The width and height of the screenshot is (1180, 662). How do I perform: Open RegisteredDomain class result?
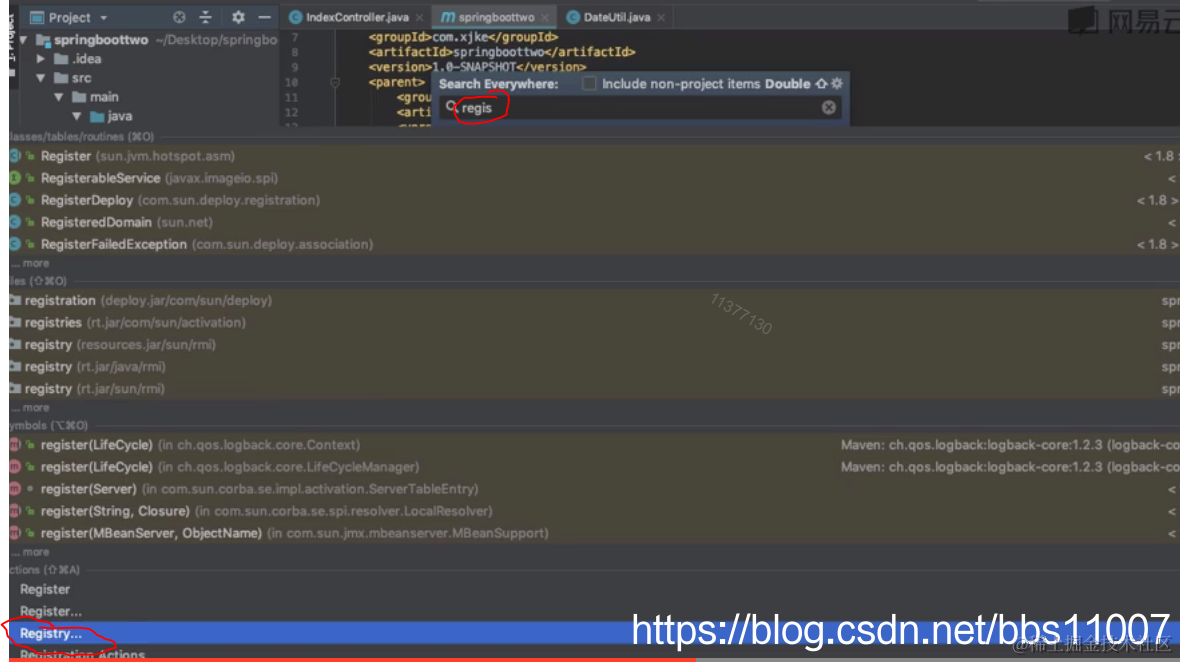(x=595, y=222)
